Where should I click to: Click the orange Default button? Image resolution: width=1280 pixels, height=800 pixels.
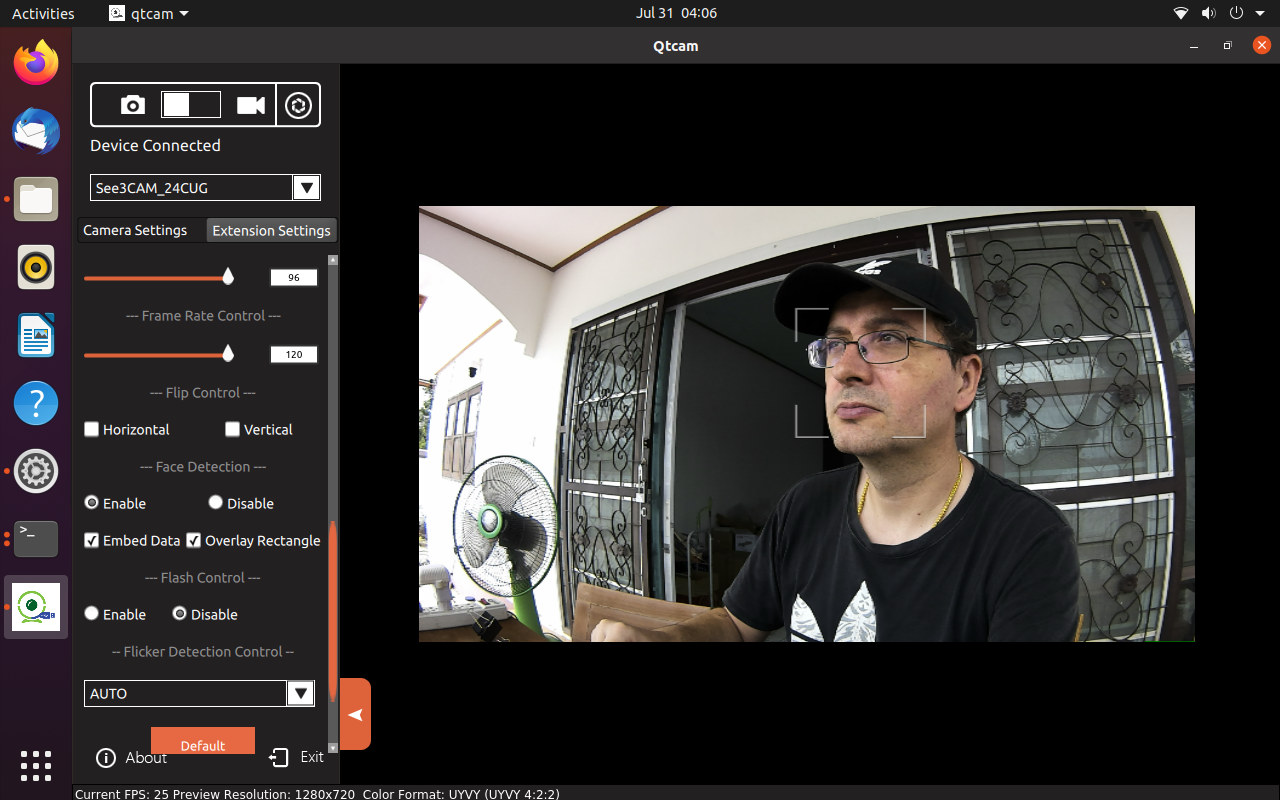click(x=203, y=741)
